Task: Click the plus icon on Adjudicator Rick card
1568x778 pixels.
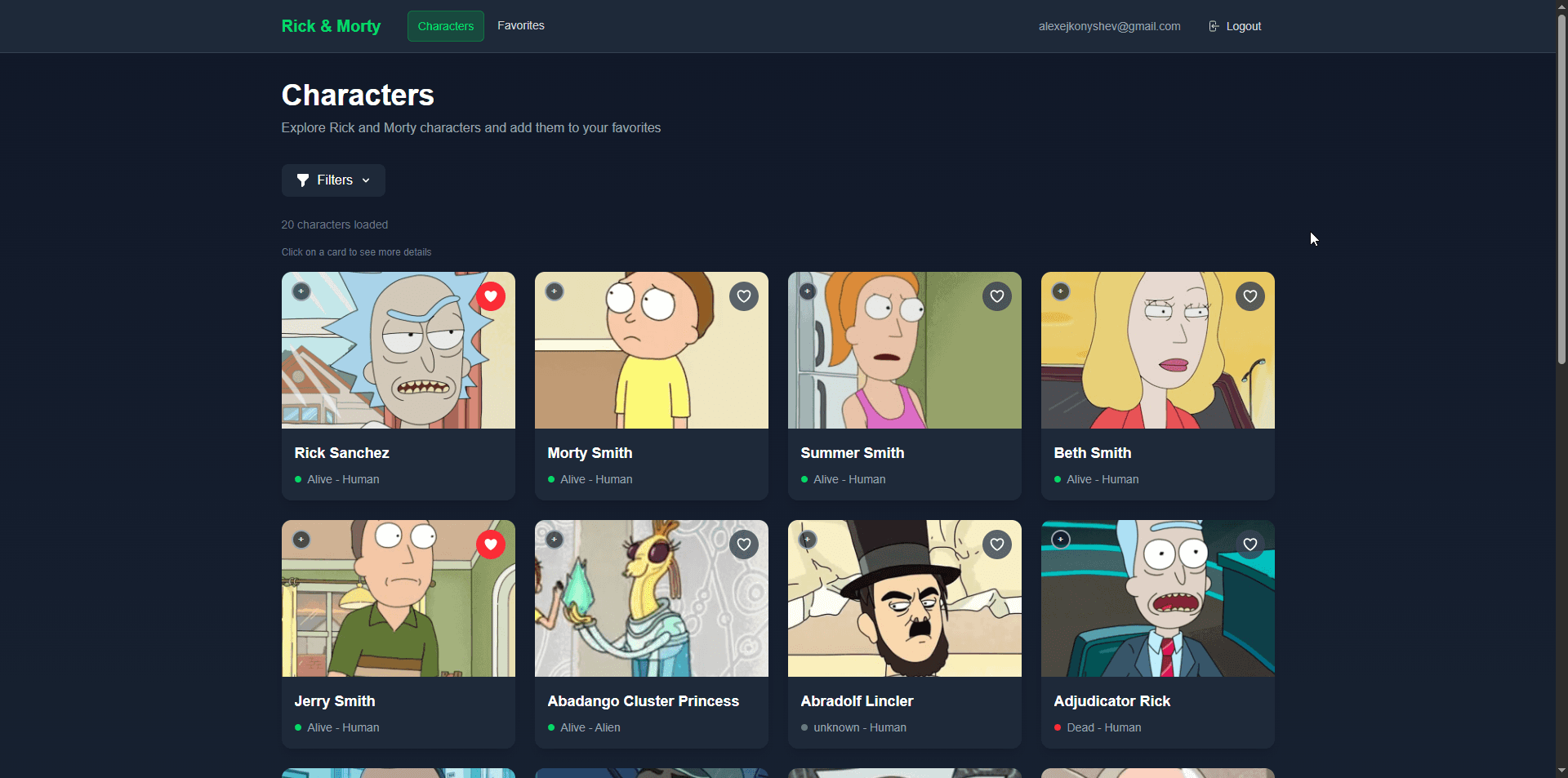Action: tap(1061, 540)
